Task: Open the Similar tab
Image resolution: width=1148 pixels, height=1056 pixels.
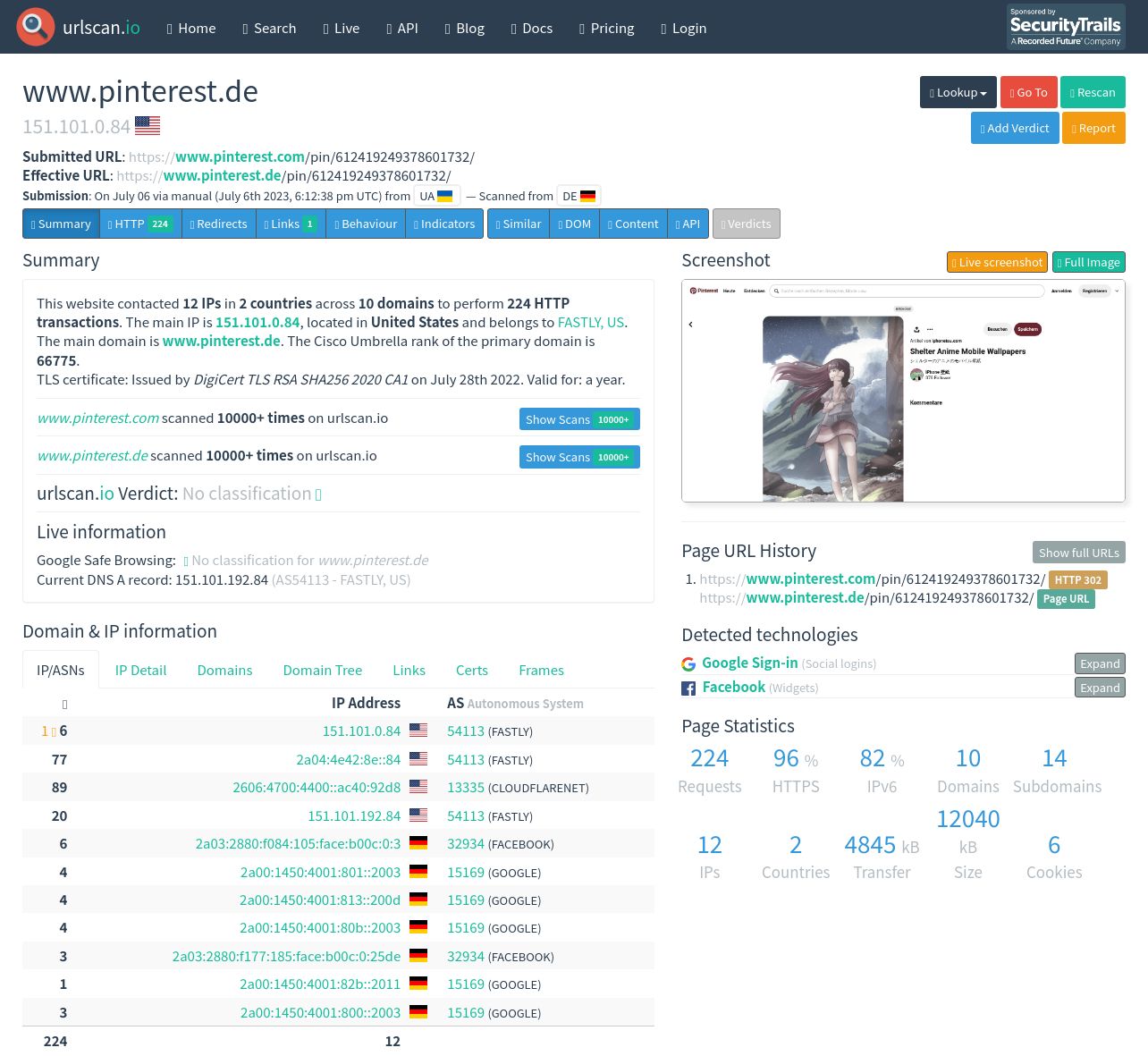Action: (x=519, y=224)
